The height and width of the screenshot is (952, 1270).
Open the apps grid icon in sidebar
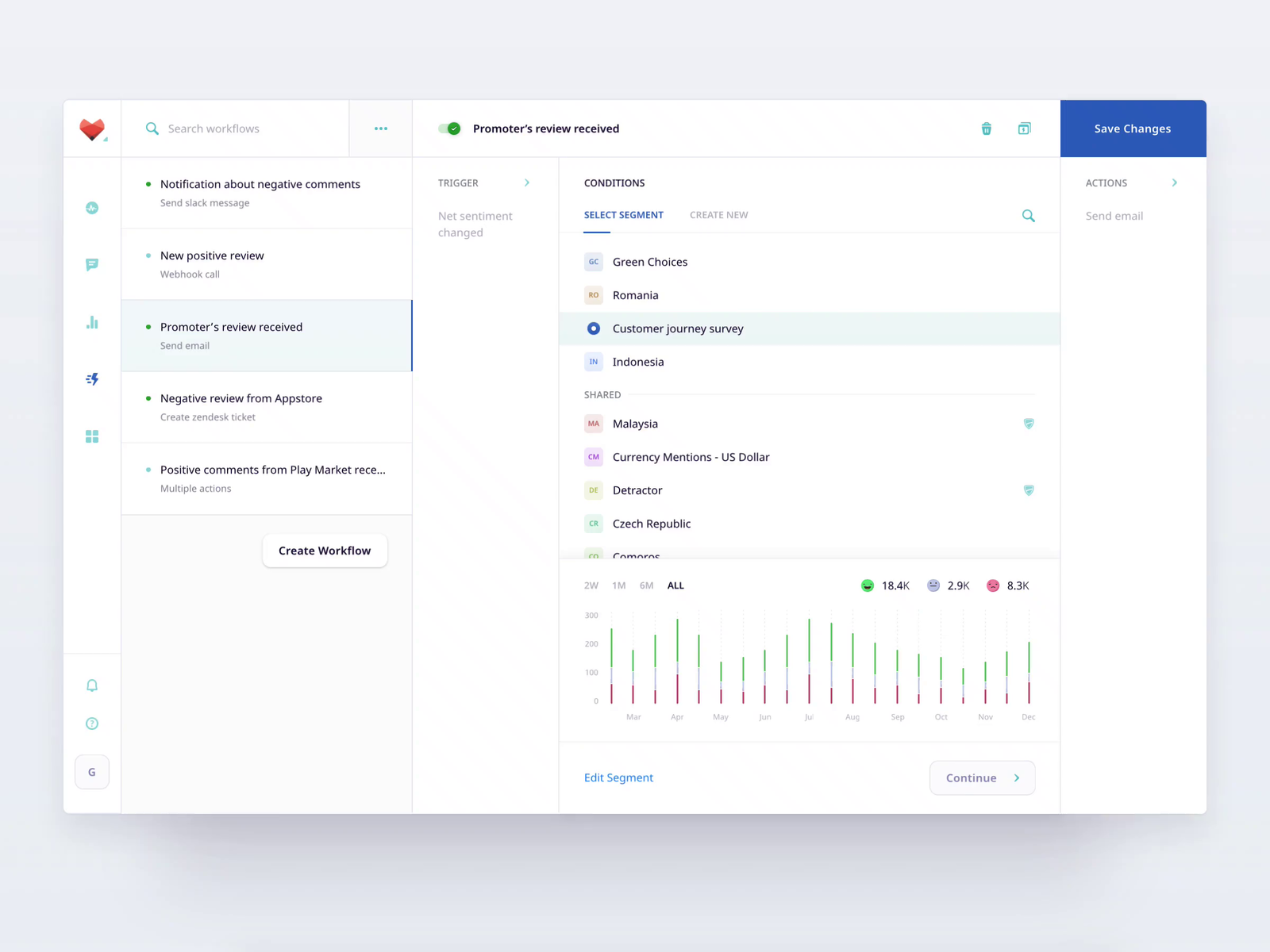92,436
